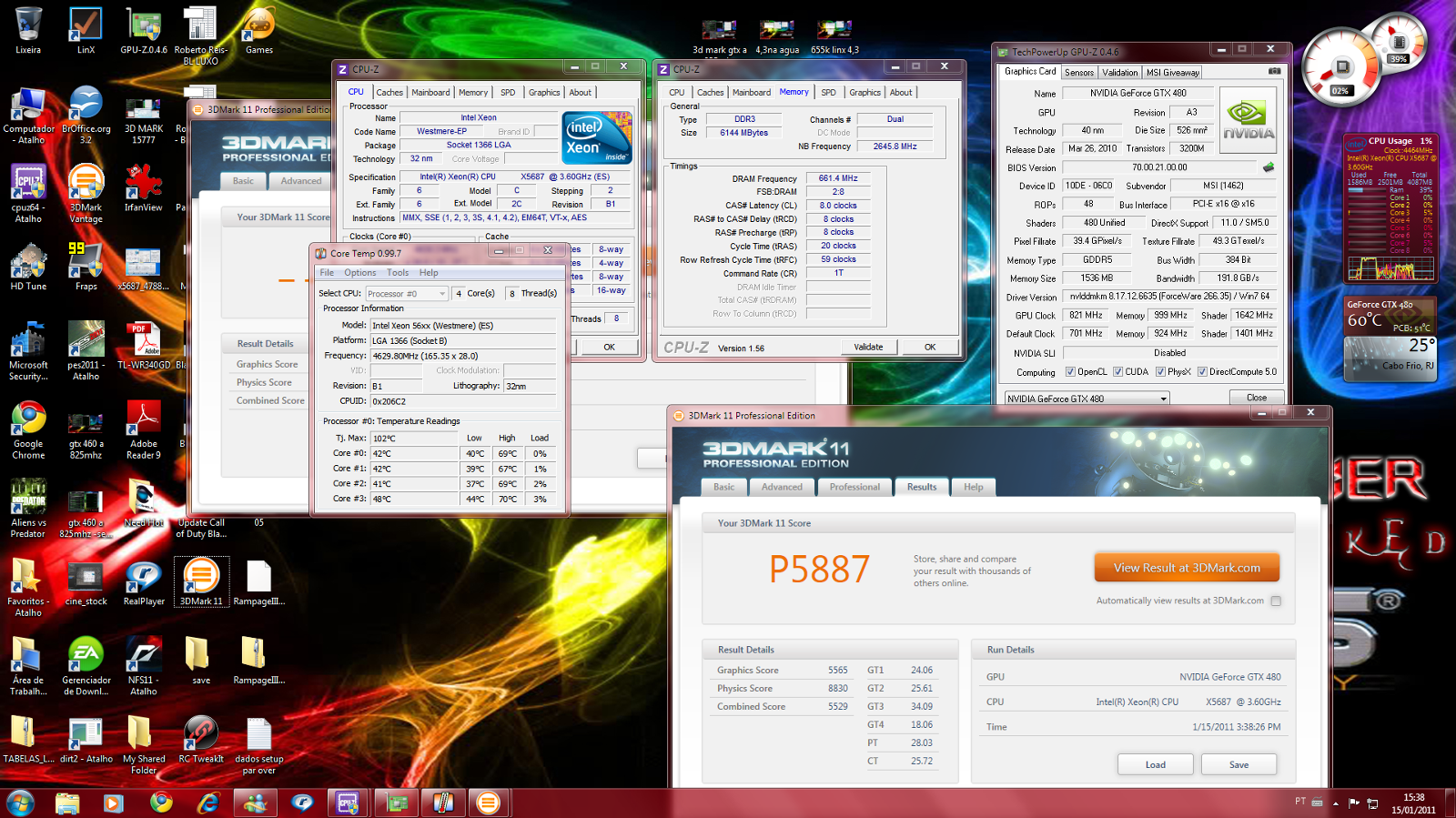
Task: Launch the Fraps desktop icon
Action: point(86,267)
